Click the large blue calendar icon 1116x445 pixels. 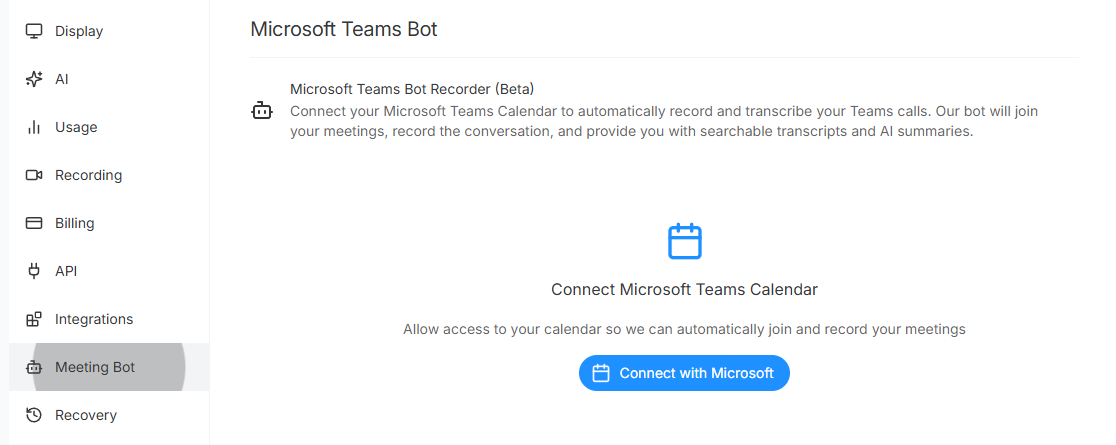[x=685, y=241]
